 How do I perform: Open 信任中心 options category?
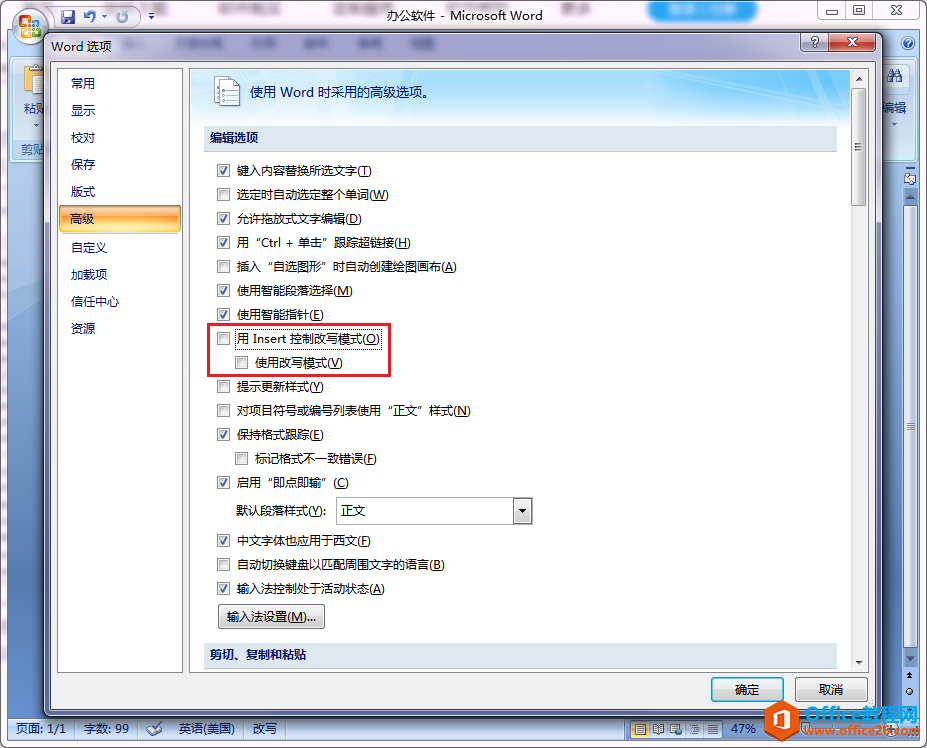click(95, 302)
